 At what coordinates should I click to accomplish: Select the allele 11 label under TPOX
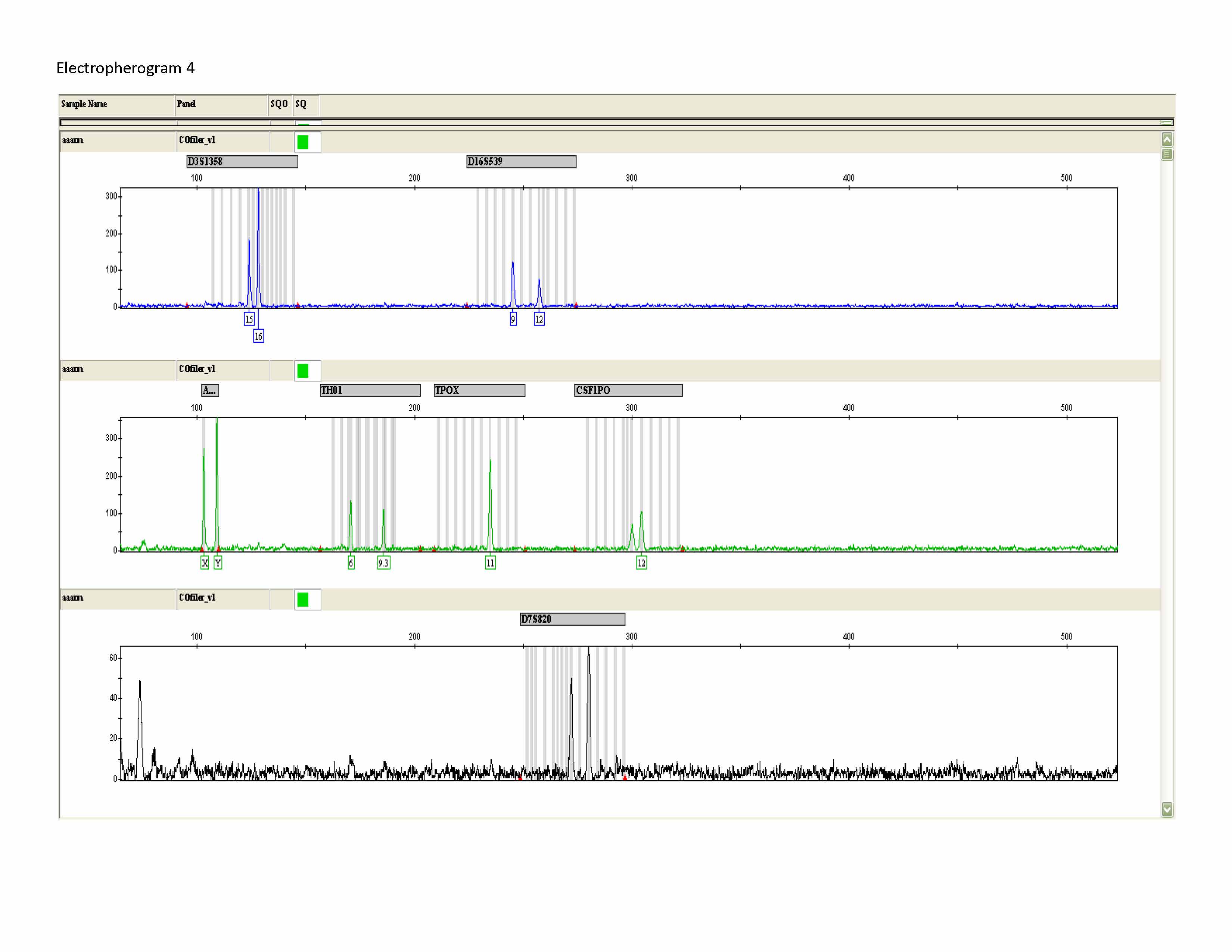pyautogui.click(x=490, y=563)
